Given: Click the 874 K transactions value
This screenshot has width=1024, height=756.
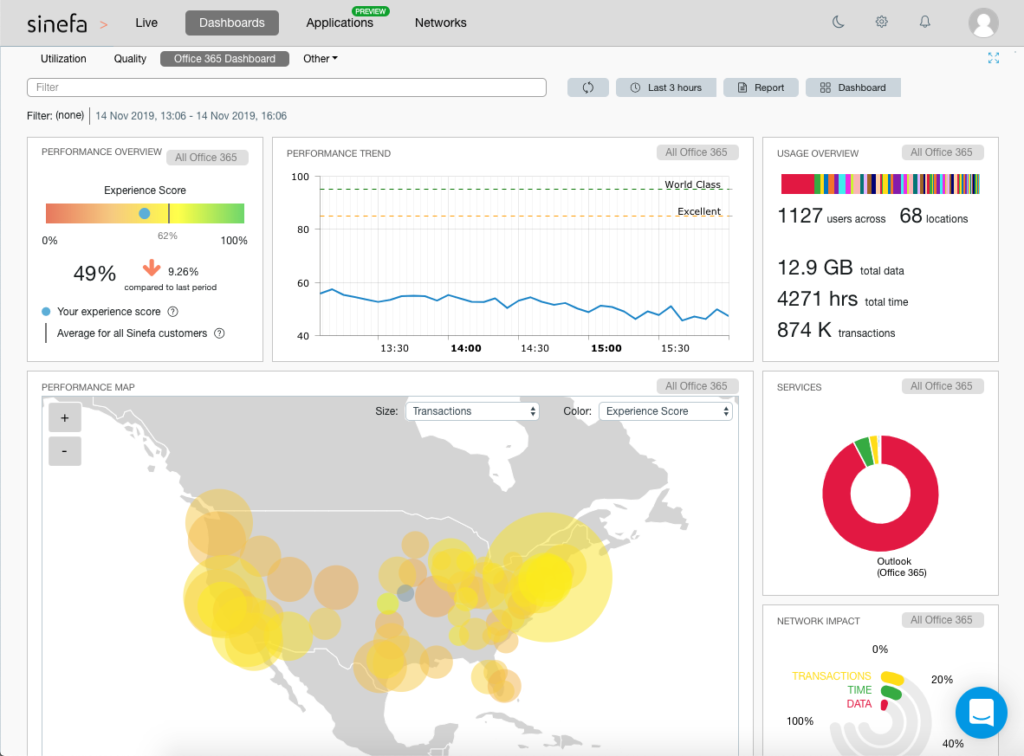Looking at the screenshot, I should point(804,330).
